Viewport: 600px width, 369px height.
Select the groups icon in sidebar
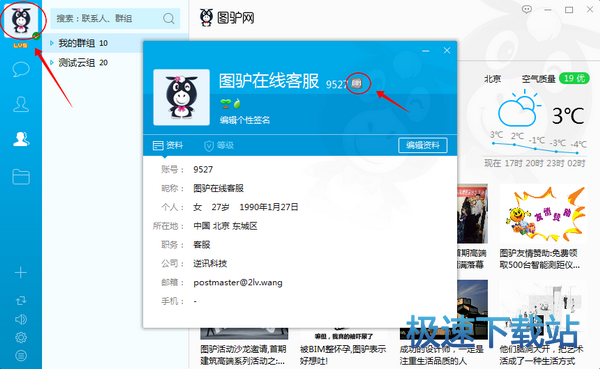click(x=21, y=139)
